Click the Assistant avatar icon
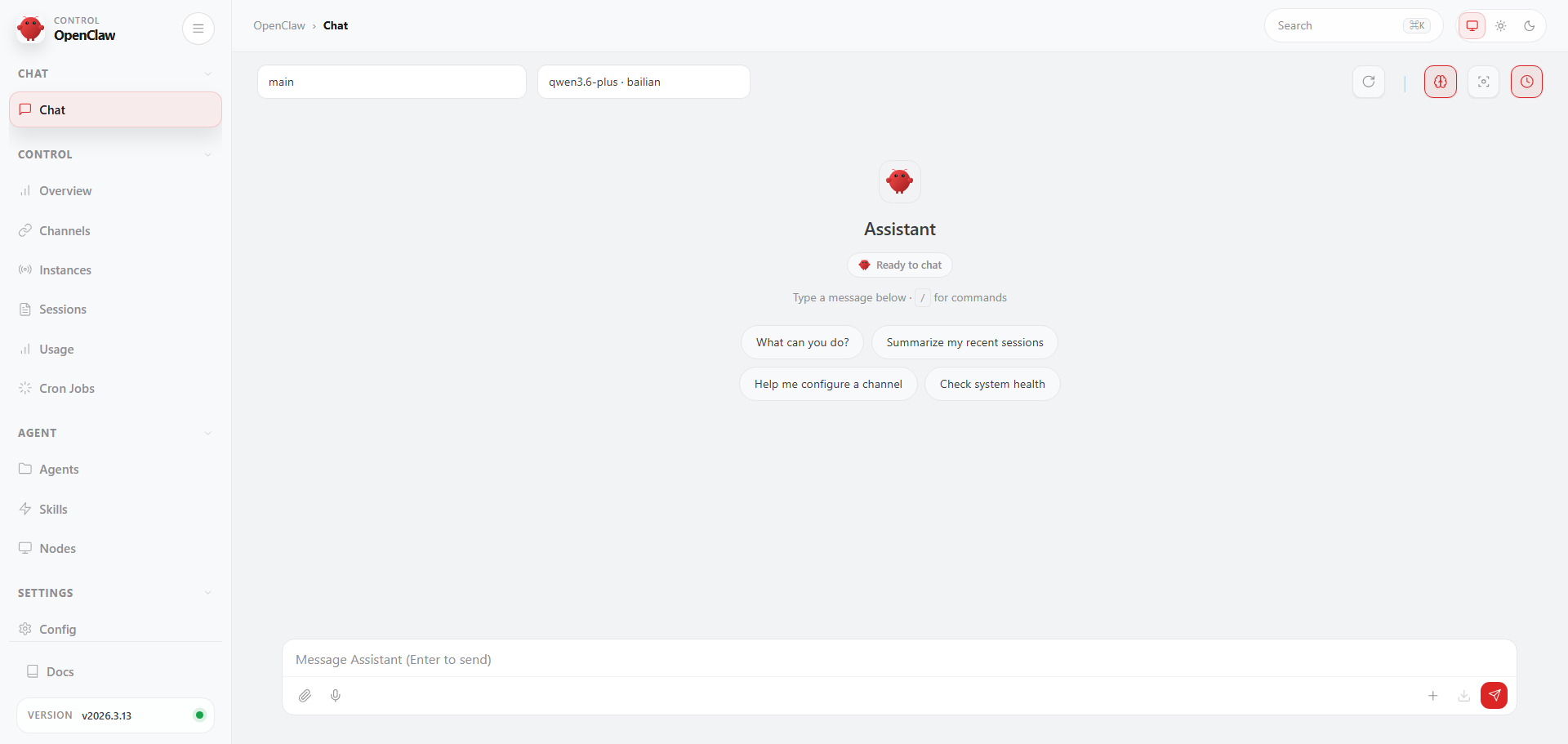This screenshot has height=744, width=1568. 900,181
